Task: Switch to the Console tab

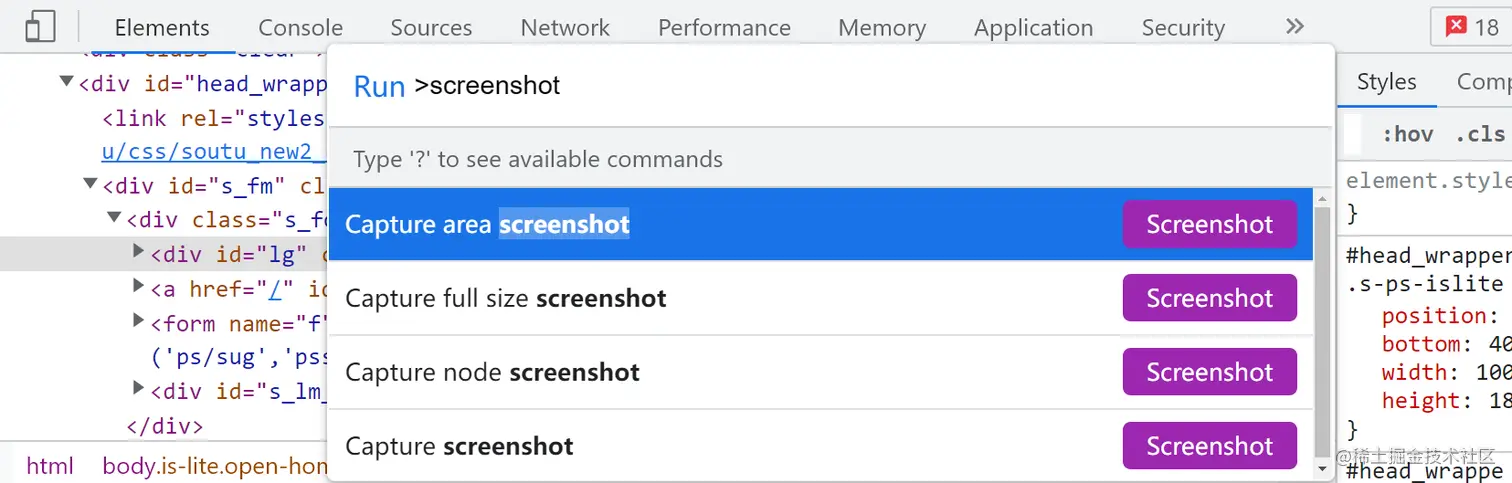Action: 300,27
